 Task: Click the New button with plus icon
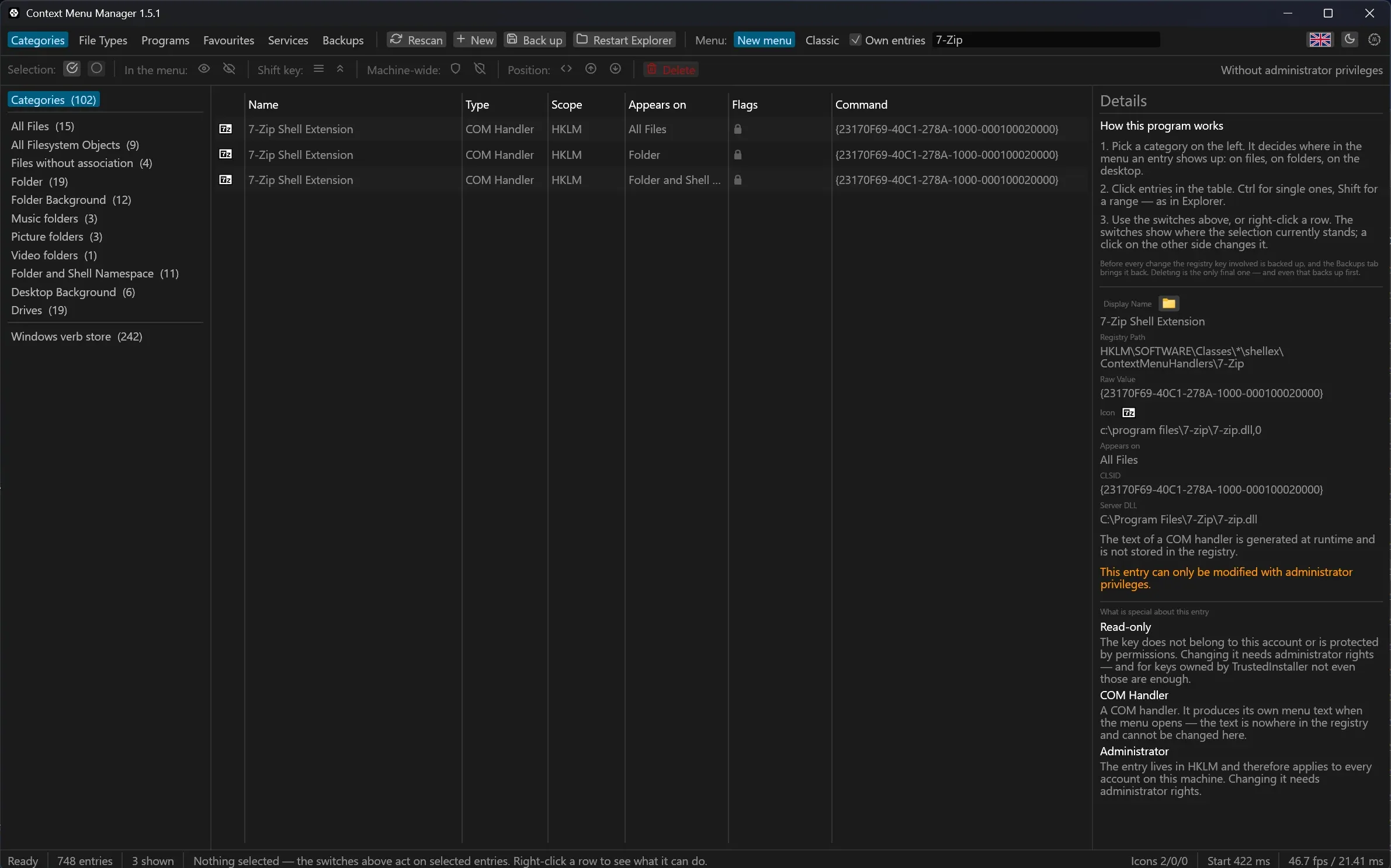(474, 40)
